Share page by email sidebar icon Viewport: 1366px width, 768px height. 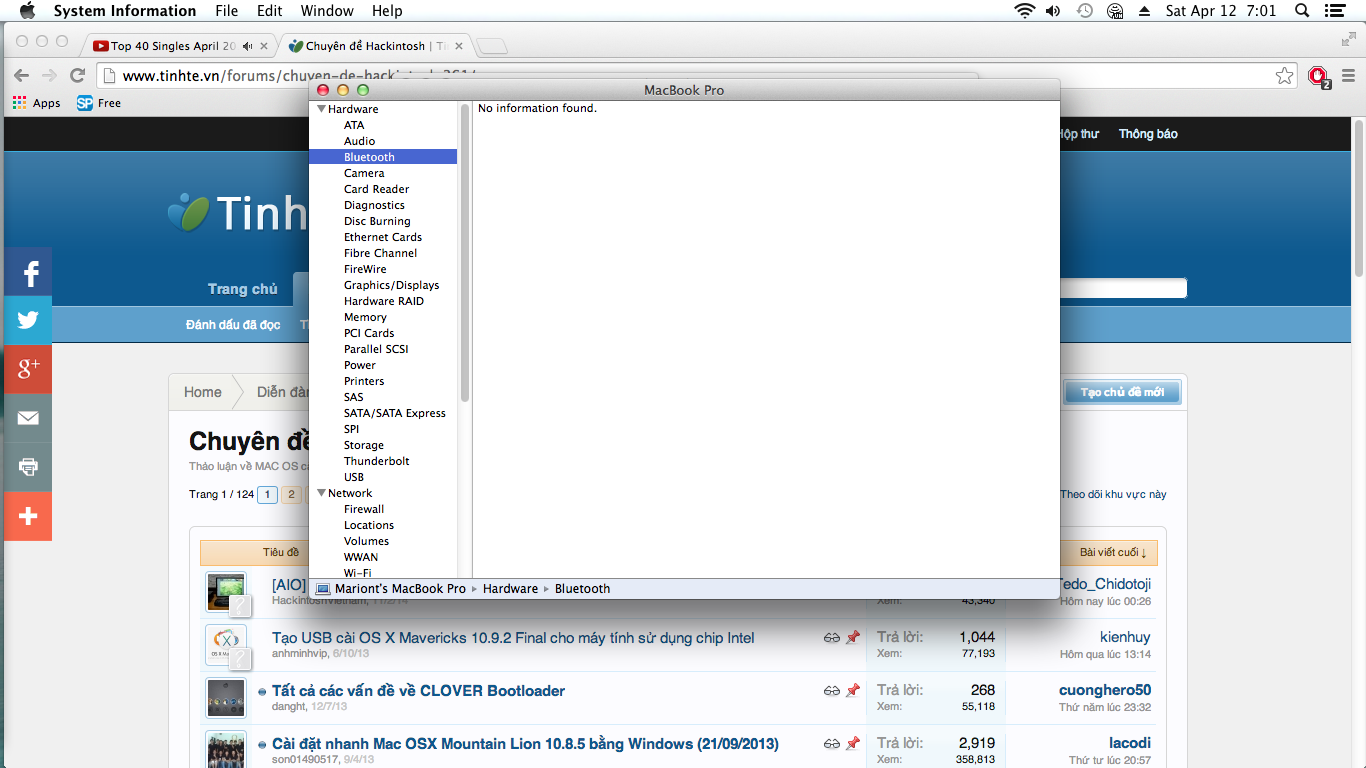pyautogui.click(x=28, y=418)
